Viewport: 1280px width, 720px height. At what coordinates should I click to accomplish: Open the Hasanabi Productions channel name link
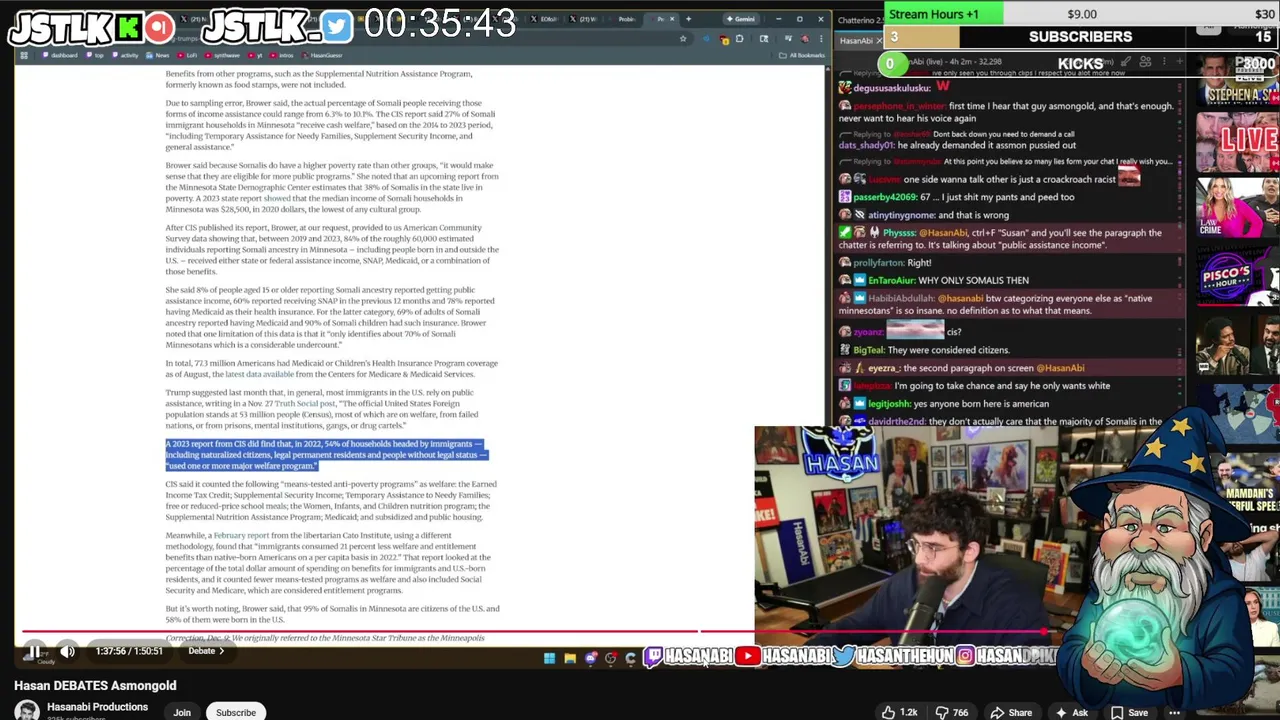[x=97, y=707]
